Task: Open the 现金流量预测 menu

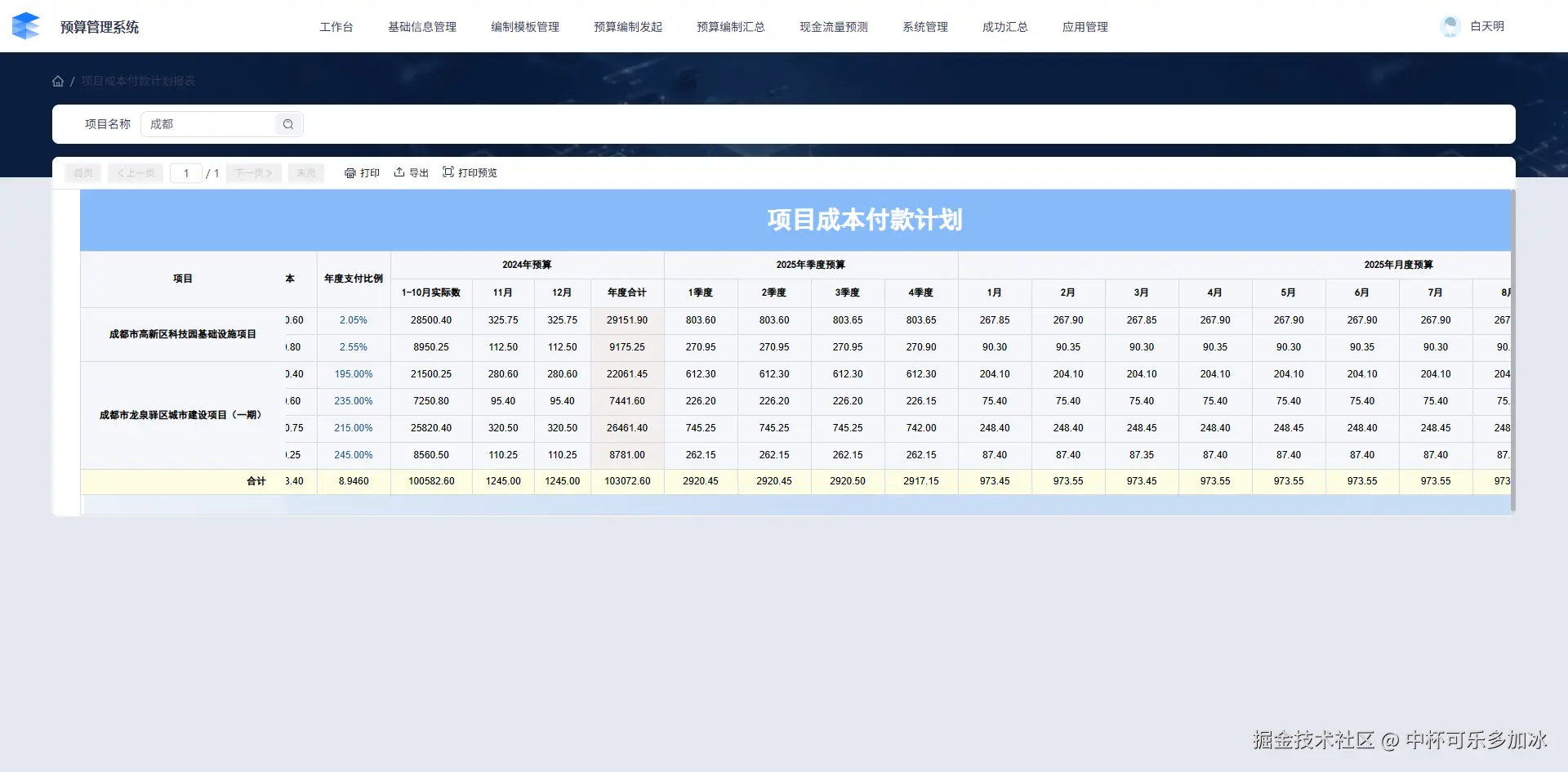Action: click(x=834, y=27)
